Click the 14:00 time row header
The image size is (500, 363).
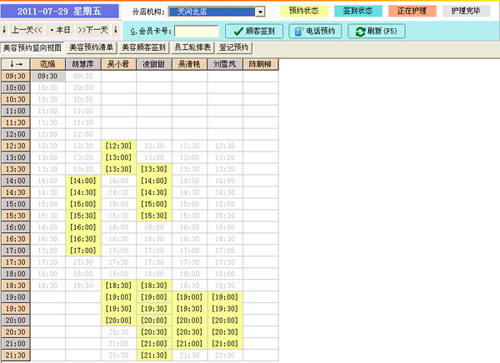[16, 181]
